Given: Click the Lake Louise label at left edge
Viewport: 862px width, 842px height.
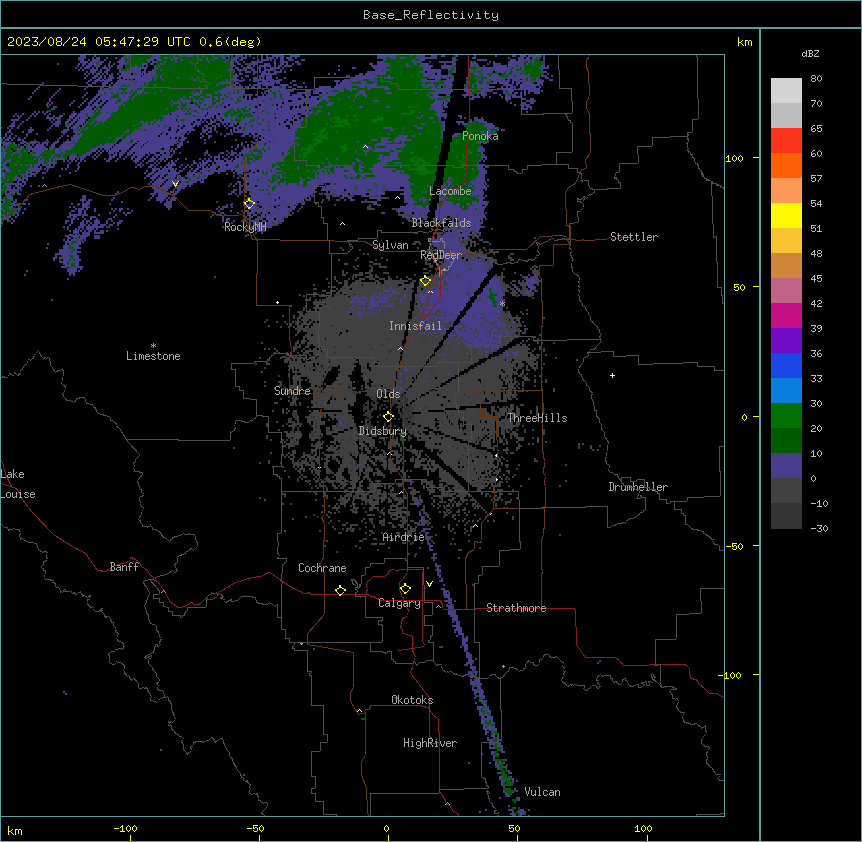Looking at the screenshot, I should pos(18,484).
